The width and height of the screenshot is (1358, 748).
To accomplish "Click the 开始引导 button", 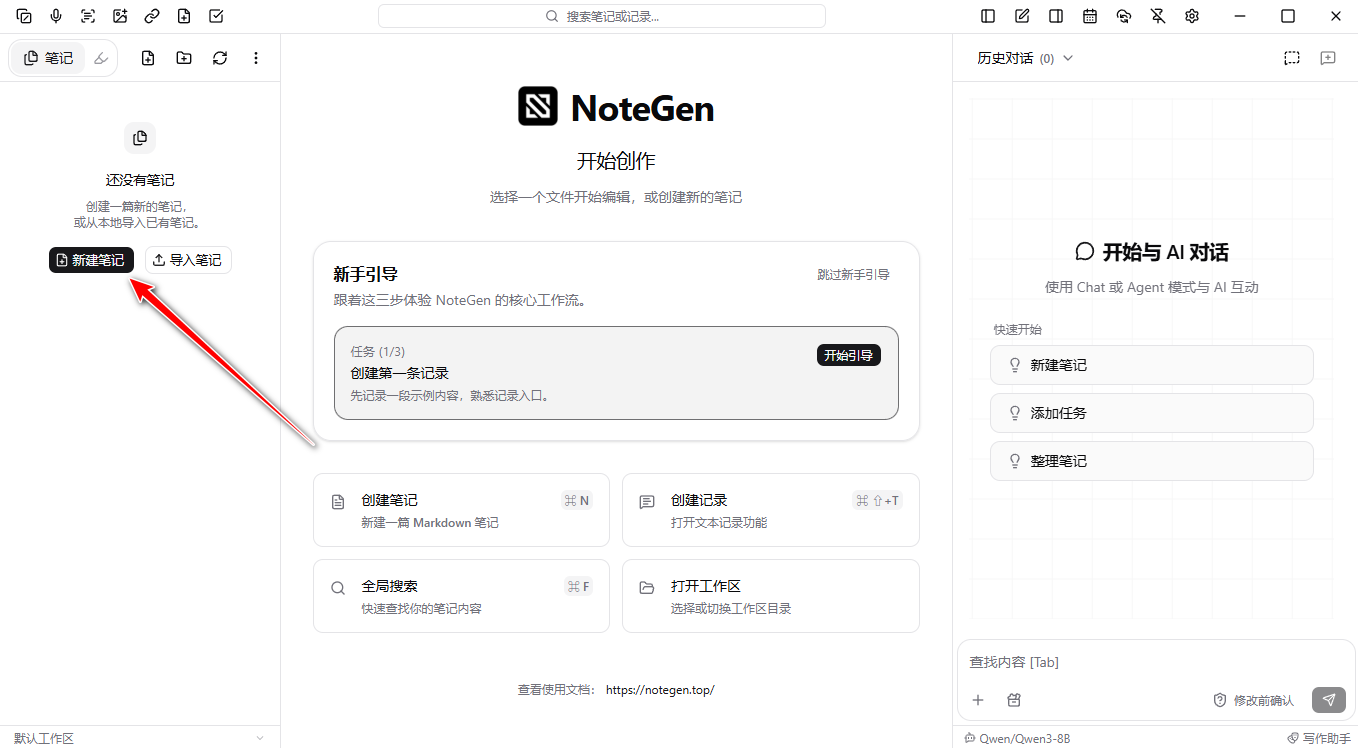I will click(849, 355).
